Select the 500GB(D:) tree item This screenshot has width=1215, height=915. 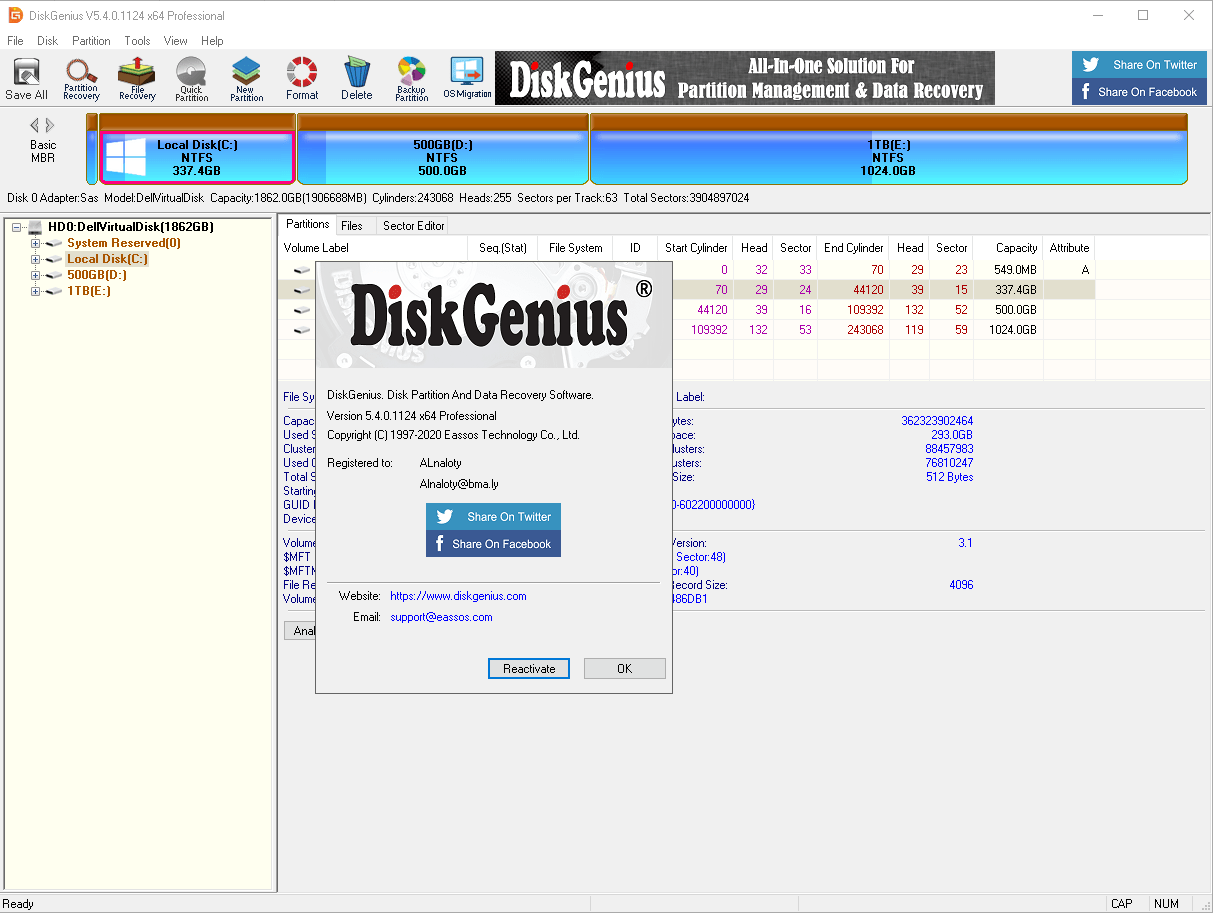pos(97,275)
